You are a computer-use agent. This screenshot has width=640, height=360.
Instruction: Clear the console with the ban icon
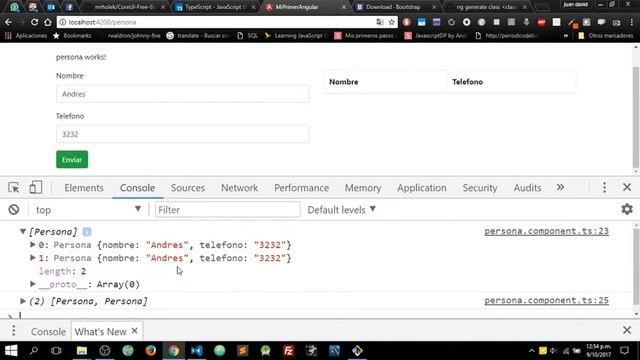click(14, 209)
